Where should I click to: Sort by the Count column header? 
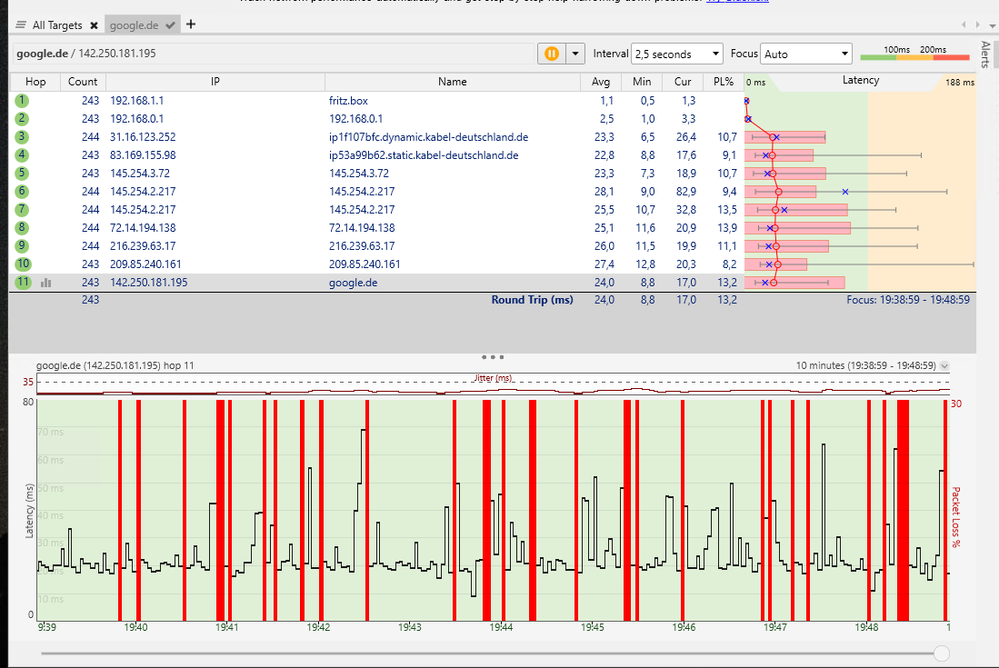[x=83, y=82]
